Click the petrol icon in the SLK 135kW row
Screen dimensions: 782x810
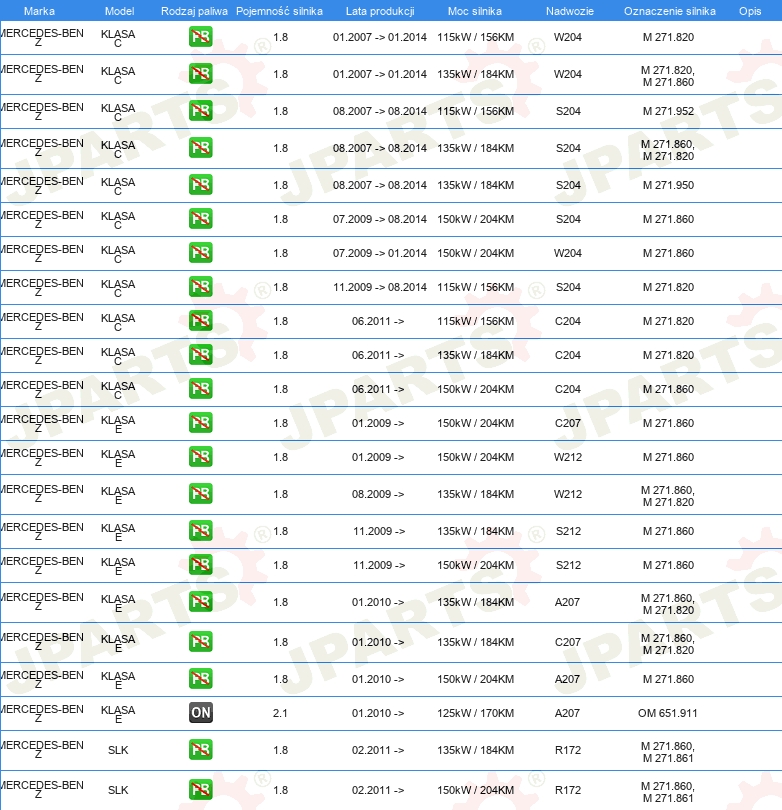click(x=201, y=750)
